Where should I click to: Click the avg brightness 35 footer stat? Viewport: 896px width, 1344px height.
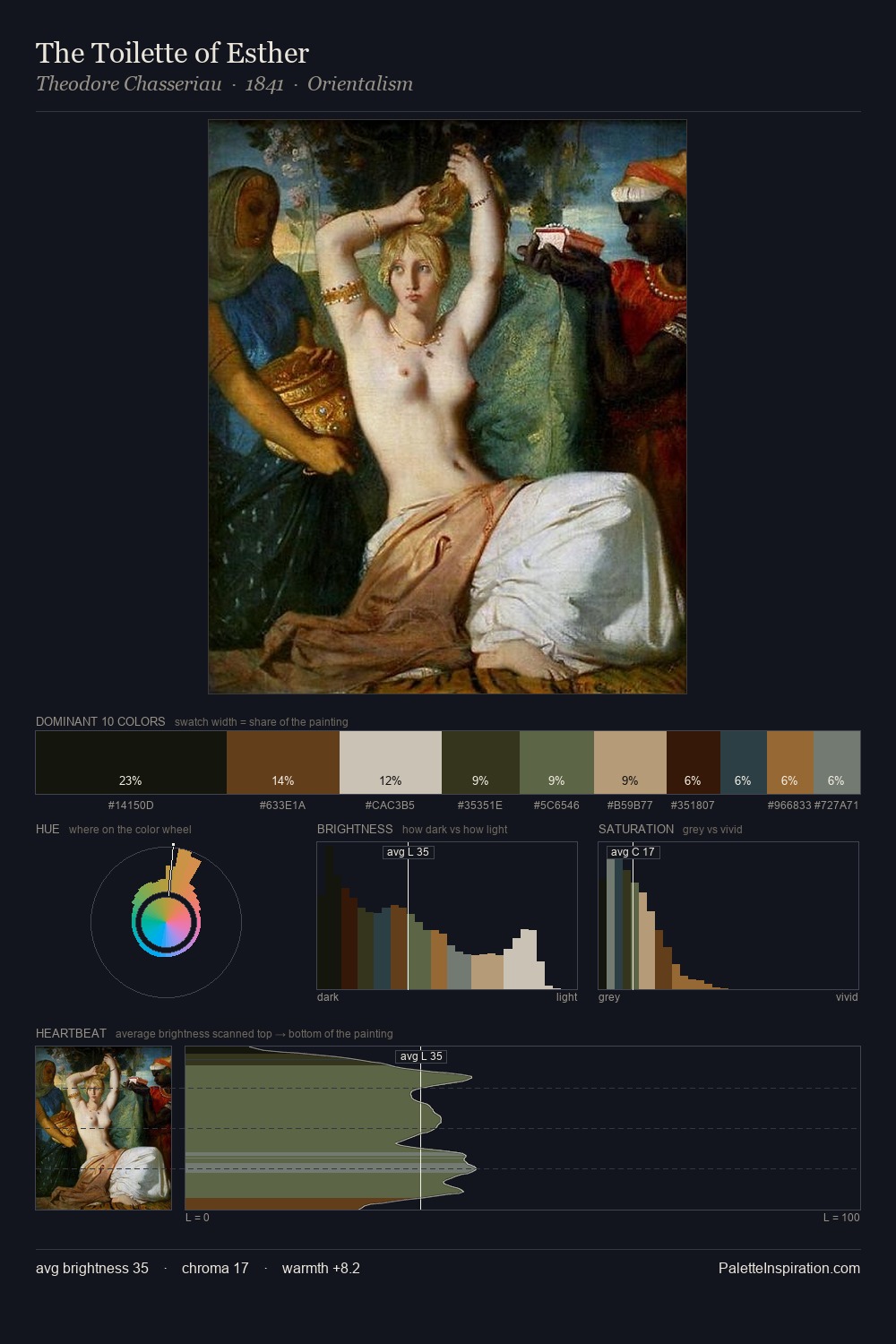(92, 1268)
